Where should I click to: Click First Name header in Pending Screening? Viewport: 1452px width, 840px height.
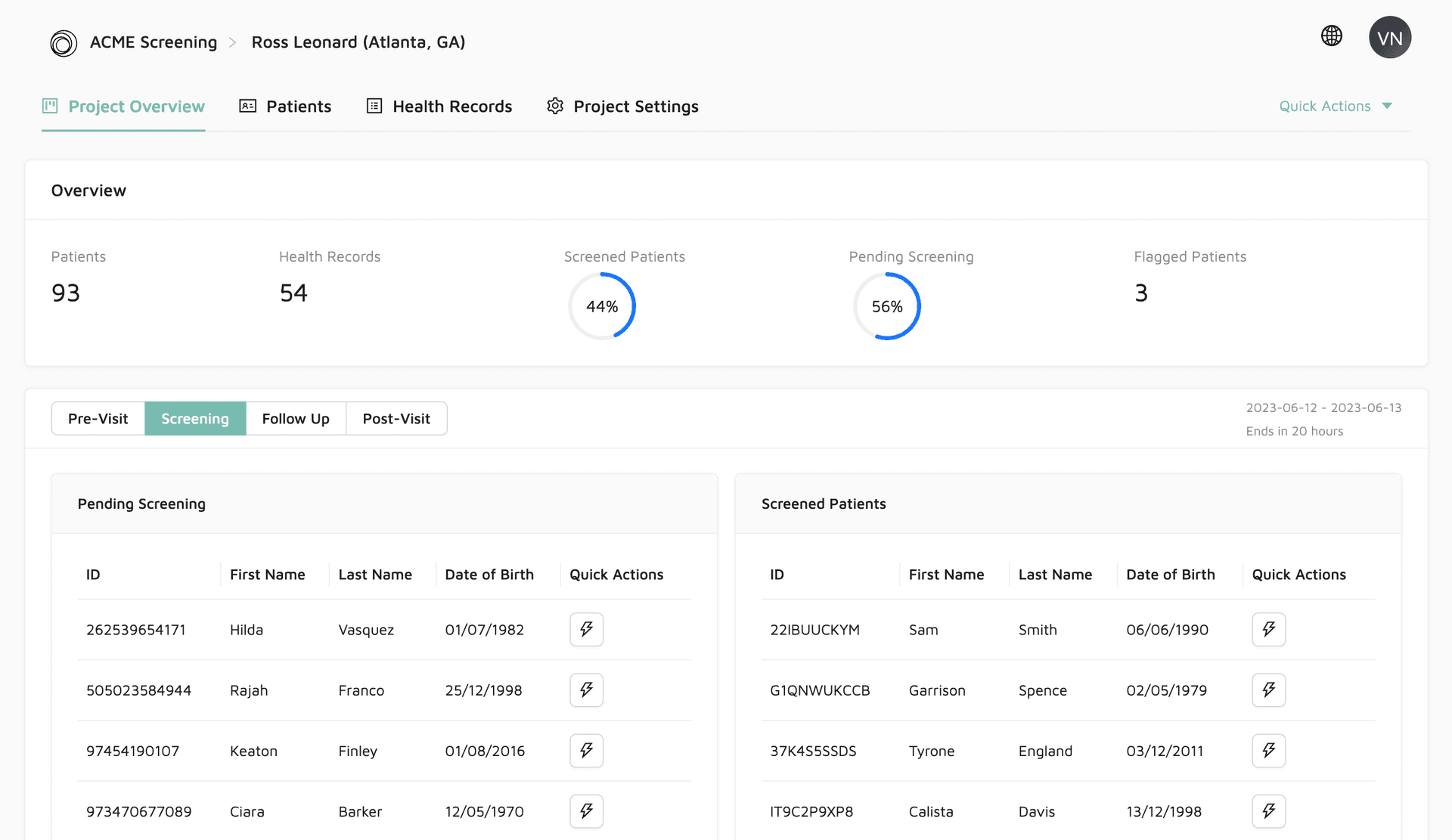(x=268, y=575)
